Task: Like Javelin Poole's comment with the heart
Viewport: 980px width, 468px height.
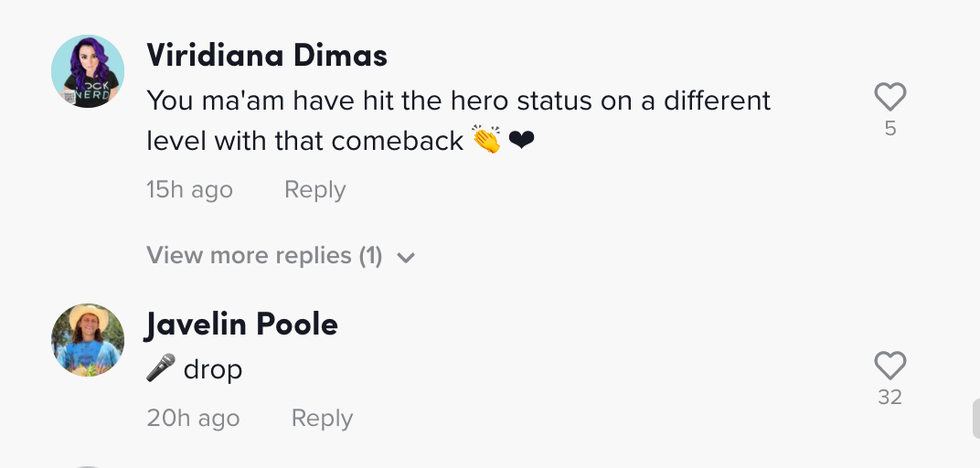Action: tap(889, 365)
